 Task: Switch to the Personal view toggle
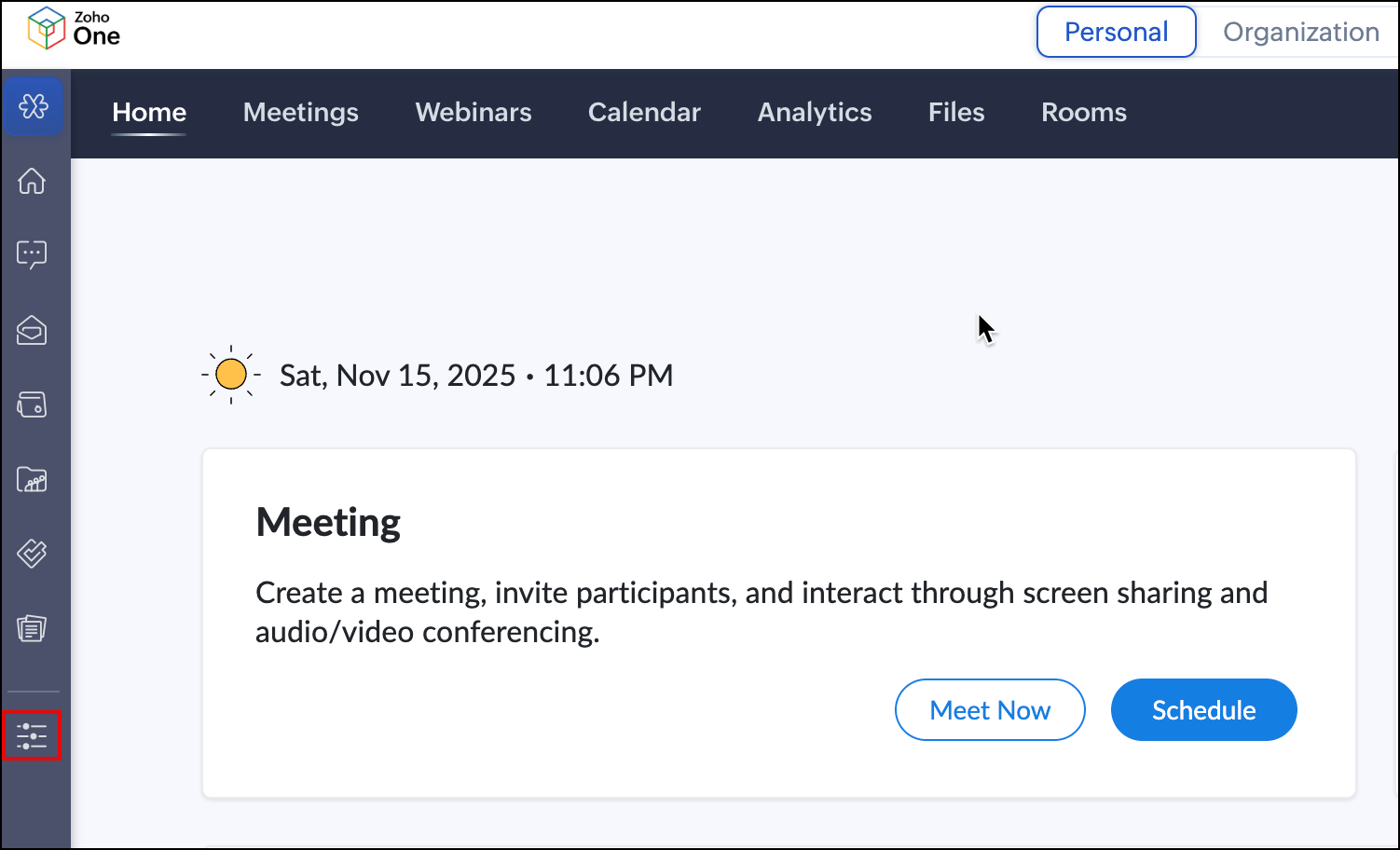coord(1116,32)
